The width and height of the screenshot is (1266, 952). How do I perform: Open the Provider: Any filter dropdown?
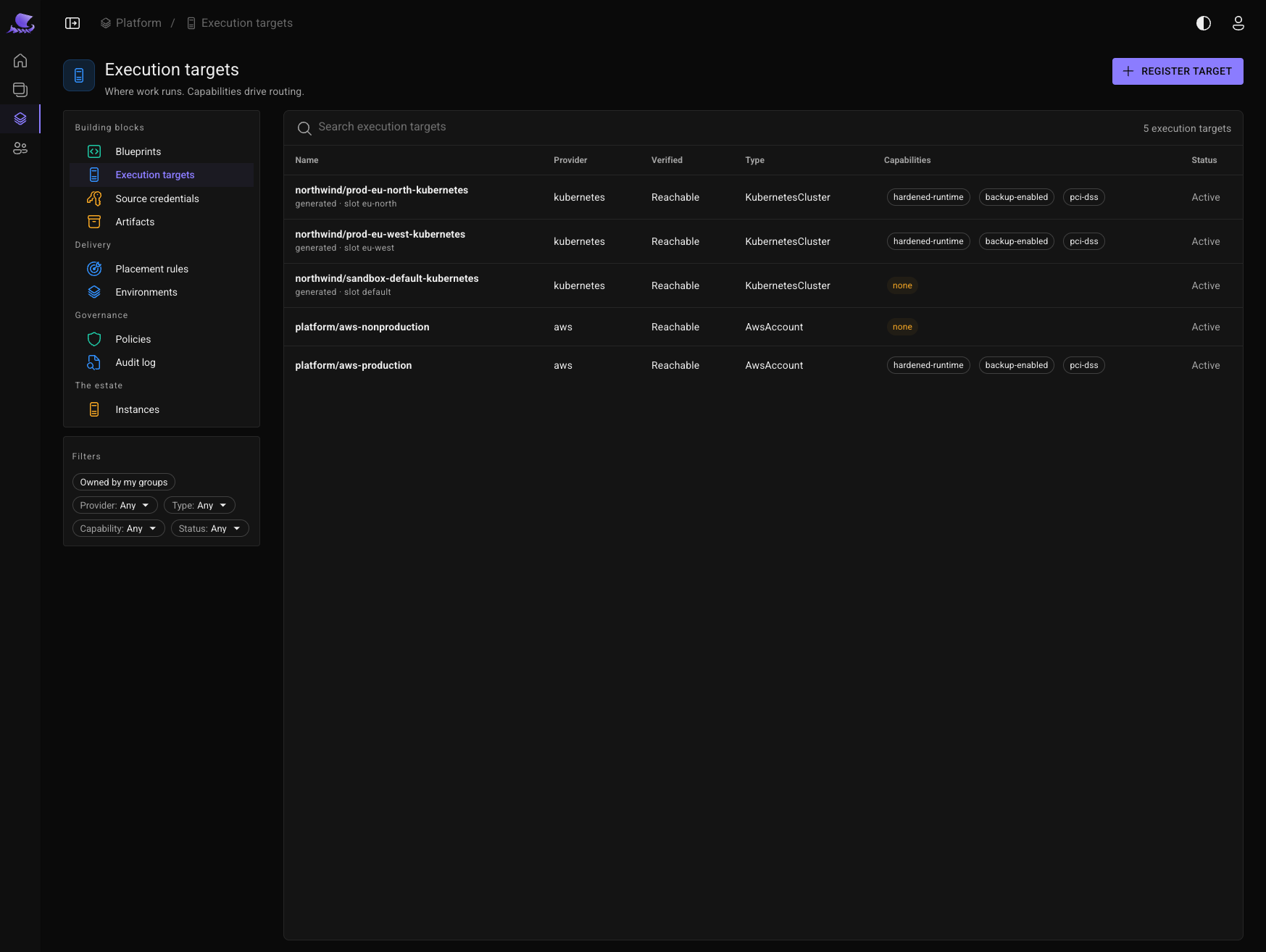pos(115,505)
